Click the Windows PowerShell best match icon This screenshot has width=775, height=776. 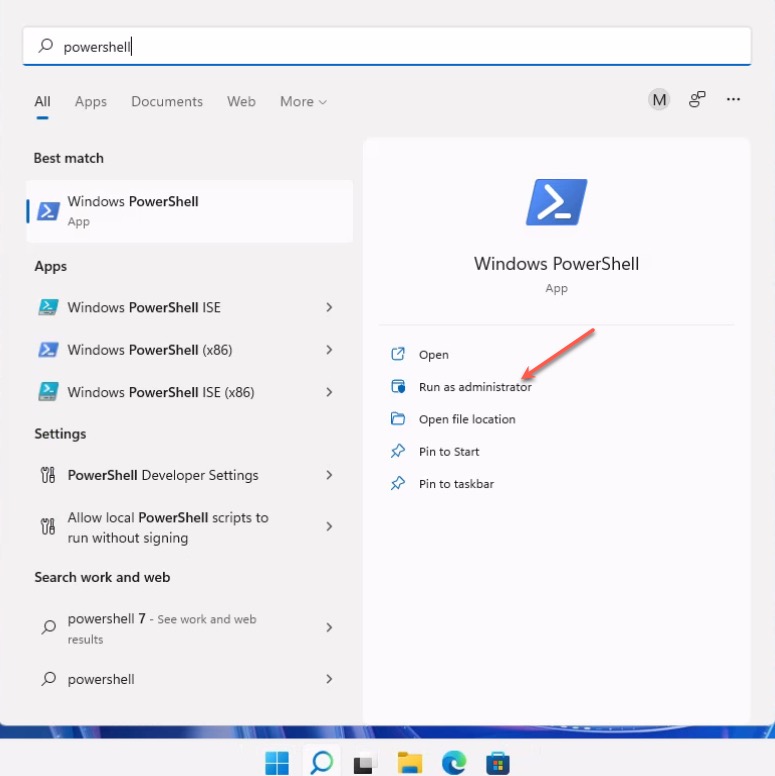pos(48,211)
